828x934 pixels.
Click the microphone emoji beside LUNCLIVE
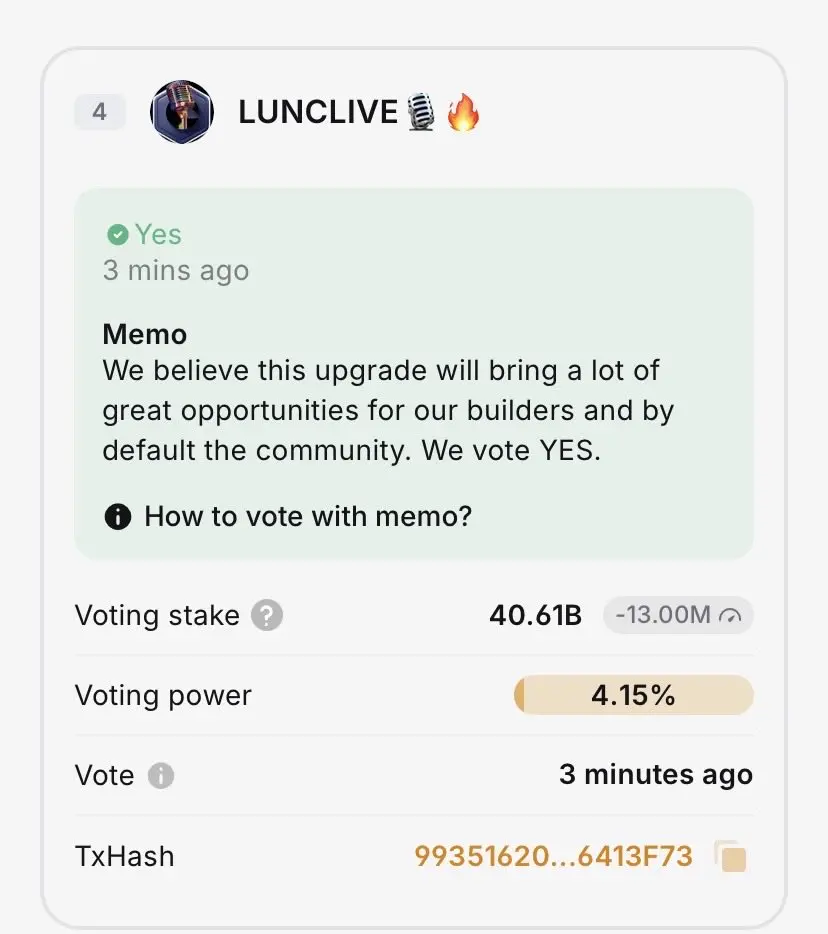point(420,113)
